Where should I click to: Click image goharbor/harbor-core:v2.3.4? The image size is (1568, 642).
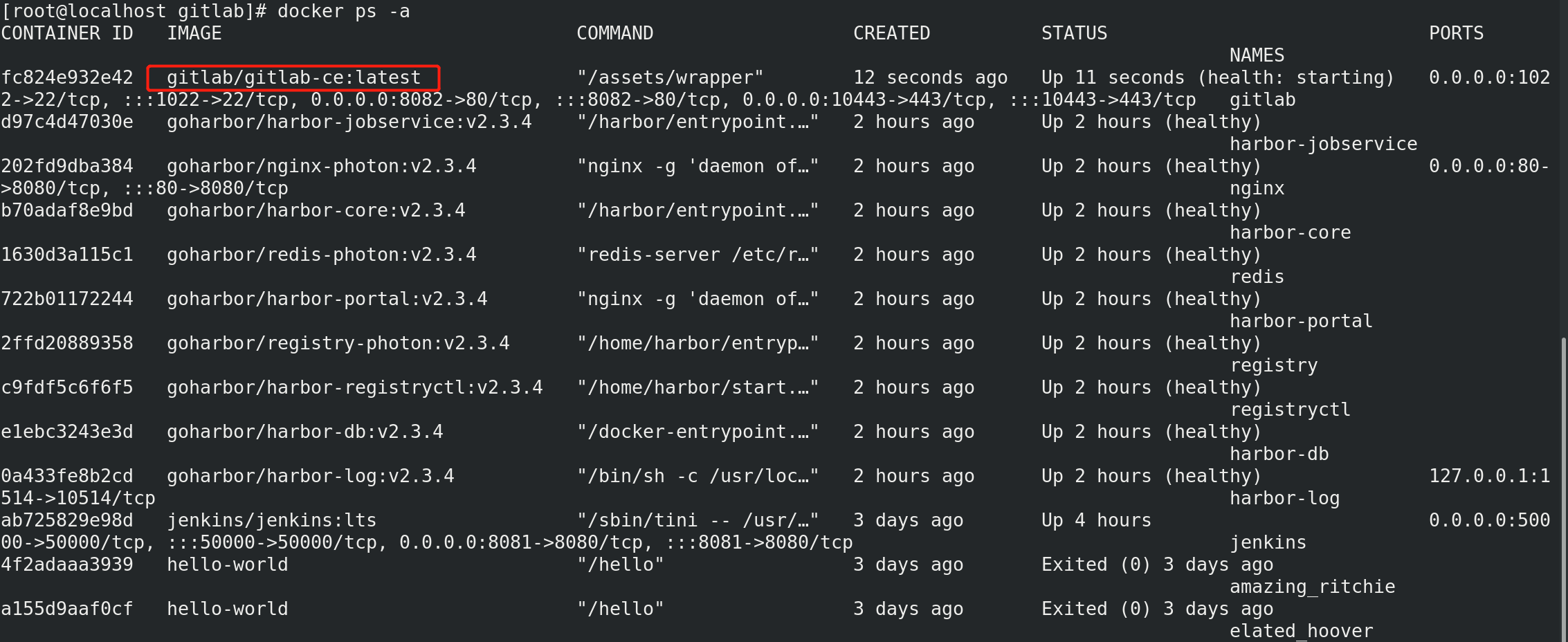pyautogui.click(x=316, y=210)
